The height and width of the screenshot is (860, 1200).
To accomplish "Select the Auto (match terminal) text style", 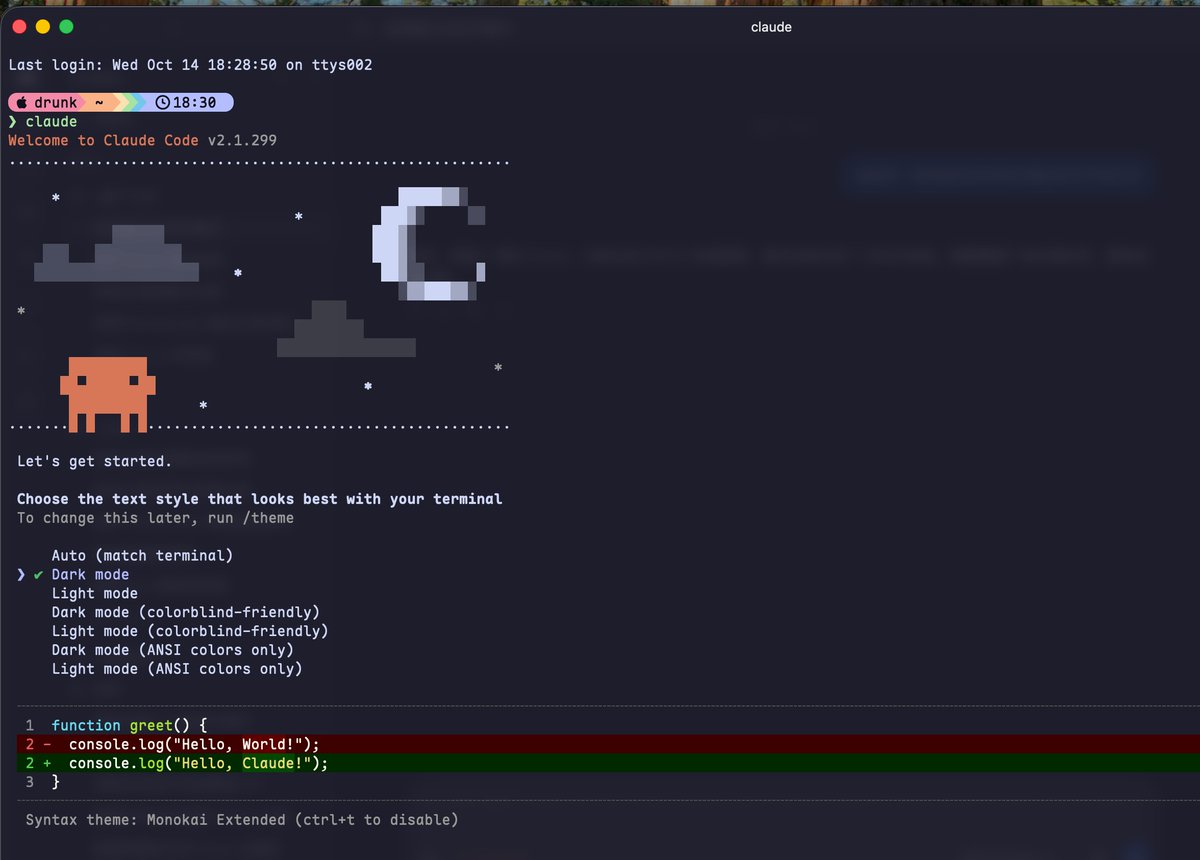I will pos(142,555).
